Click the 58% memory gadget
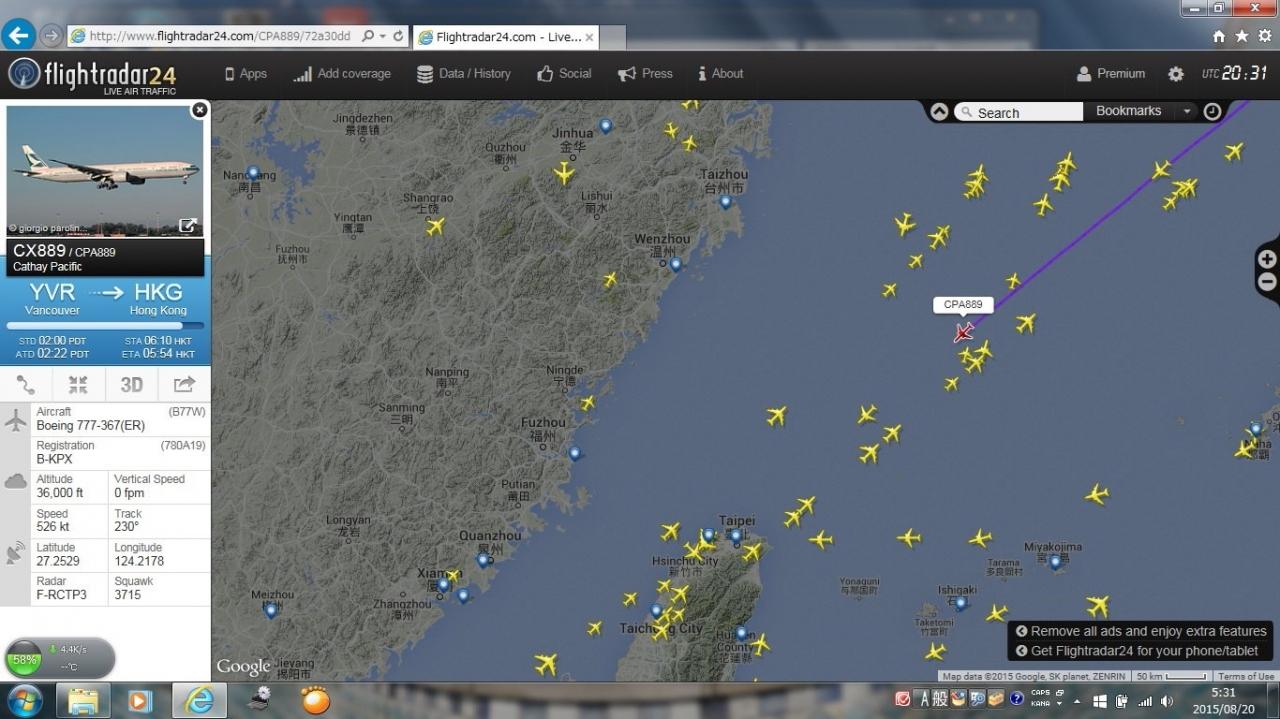1280x719 pixels. [x=60, y=659]
